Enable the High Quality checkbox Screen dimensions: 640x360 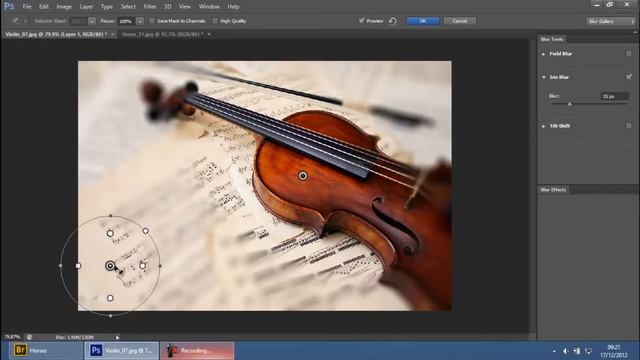(215, 21)
